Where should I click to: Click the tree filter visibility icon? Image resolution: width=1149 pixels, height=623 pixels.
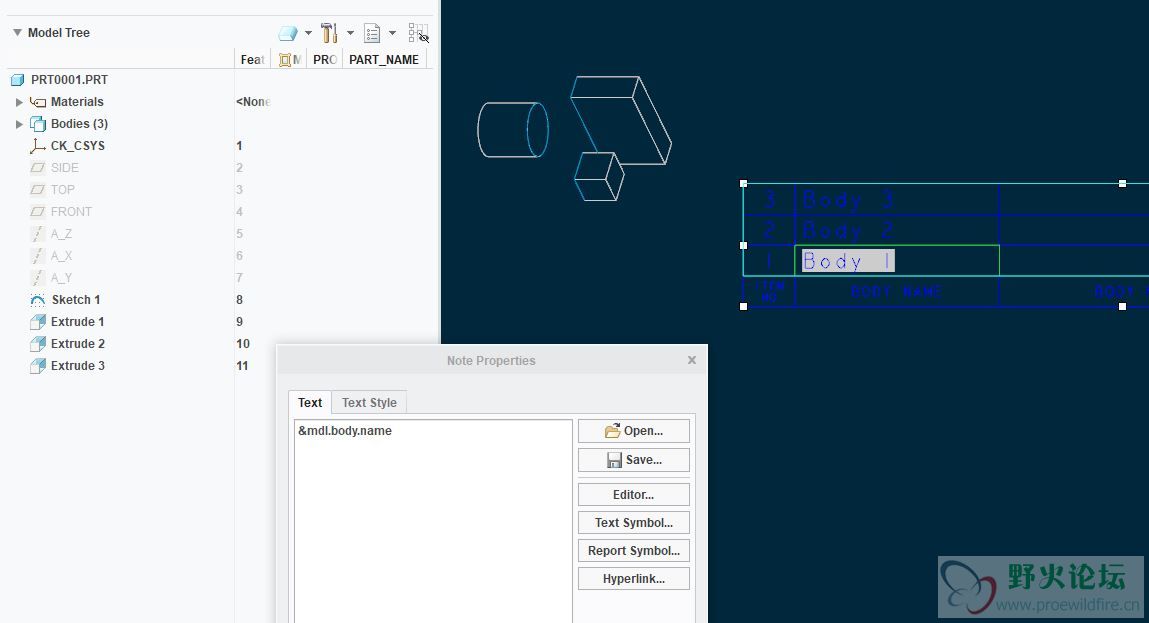418,33
